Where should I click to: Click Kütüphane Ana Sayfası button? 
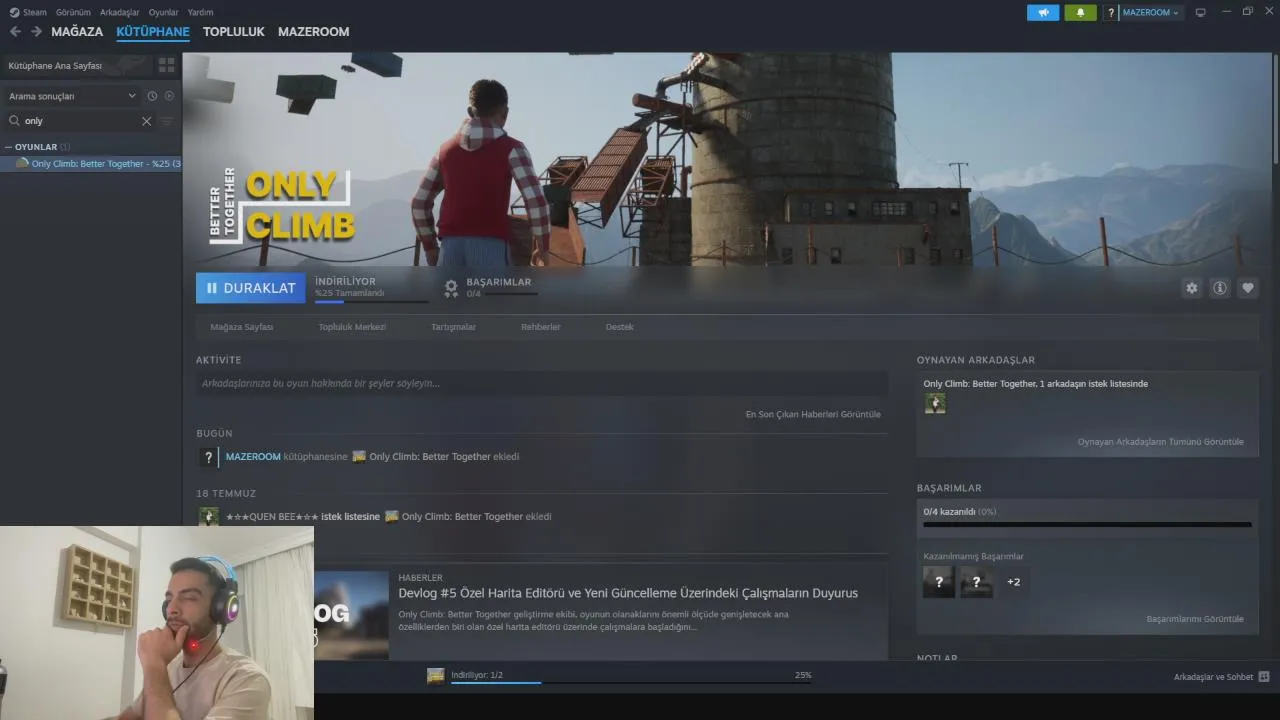tap(76, 65)
